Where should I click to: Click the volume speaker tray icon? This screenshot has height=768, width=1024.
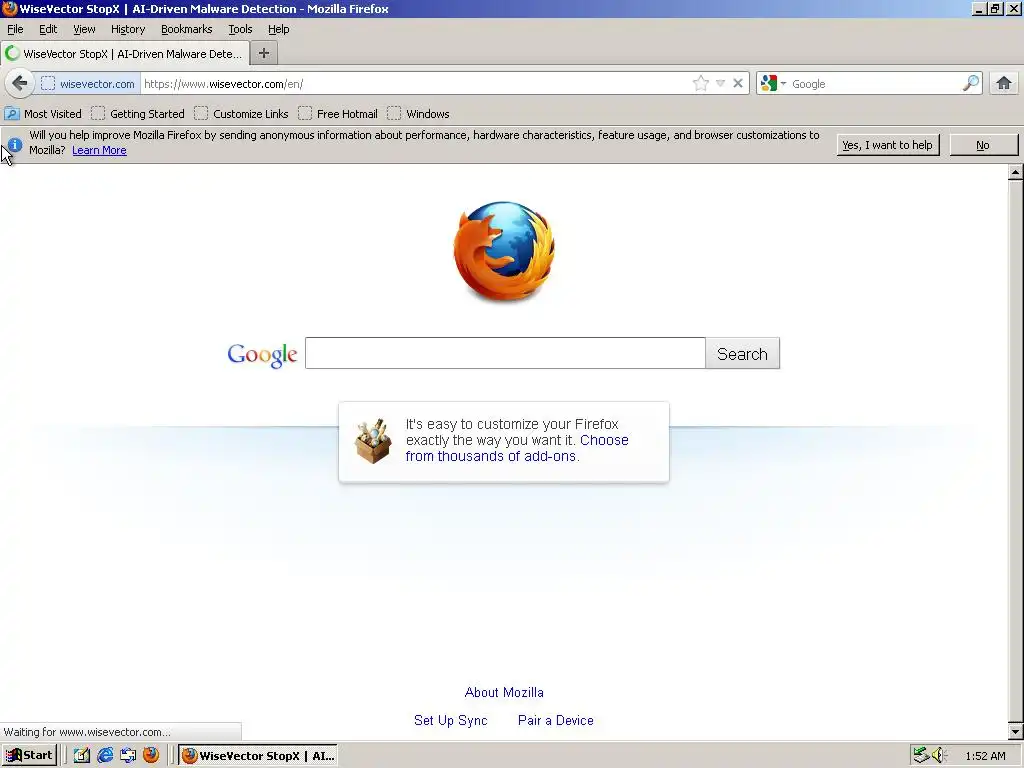pos(939,756)
